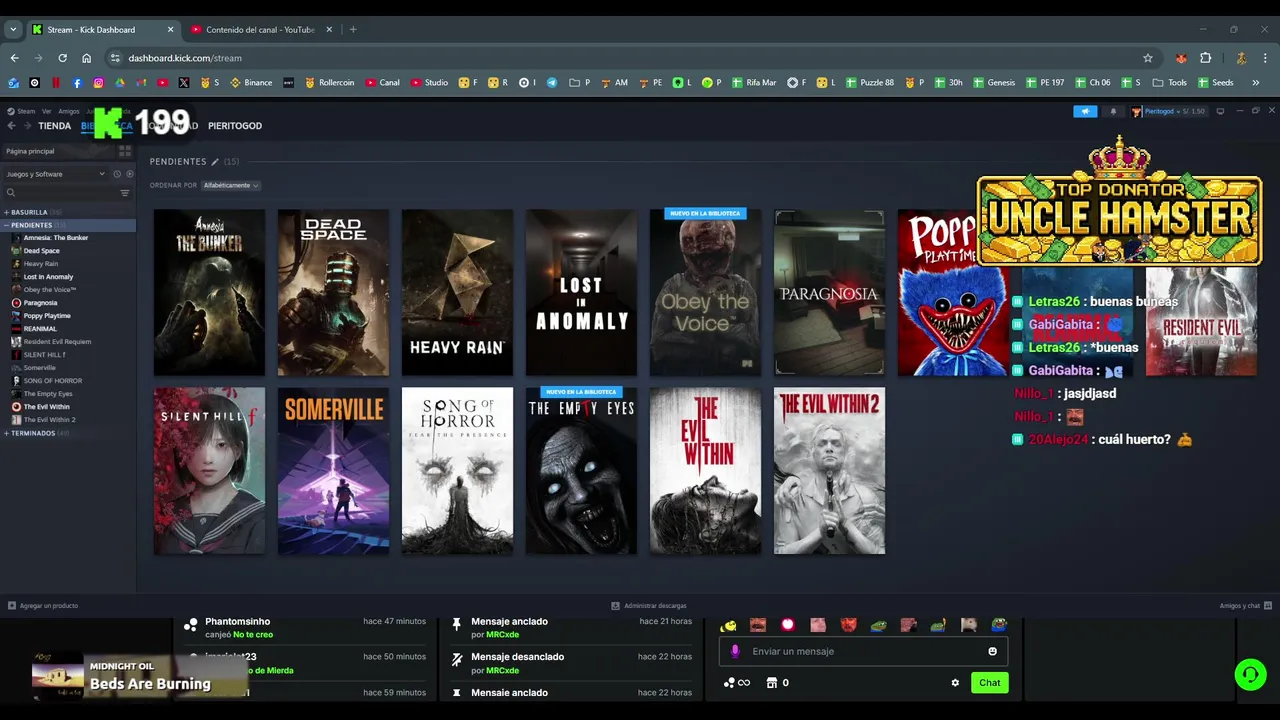The height and width of the screenshot is (720, 1280).
Task: Open the Heavy Rain game cover
Action: coord(457,293)
